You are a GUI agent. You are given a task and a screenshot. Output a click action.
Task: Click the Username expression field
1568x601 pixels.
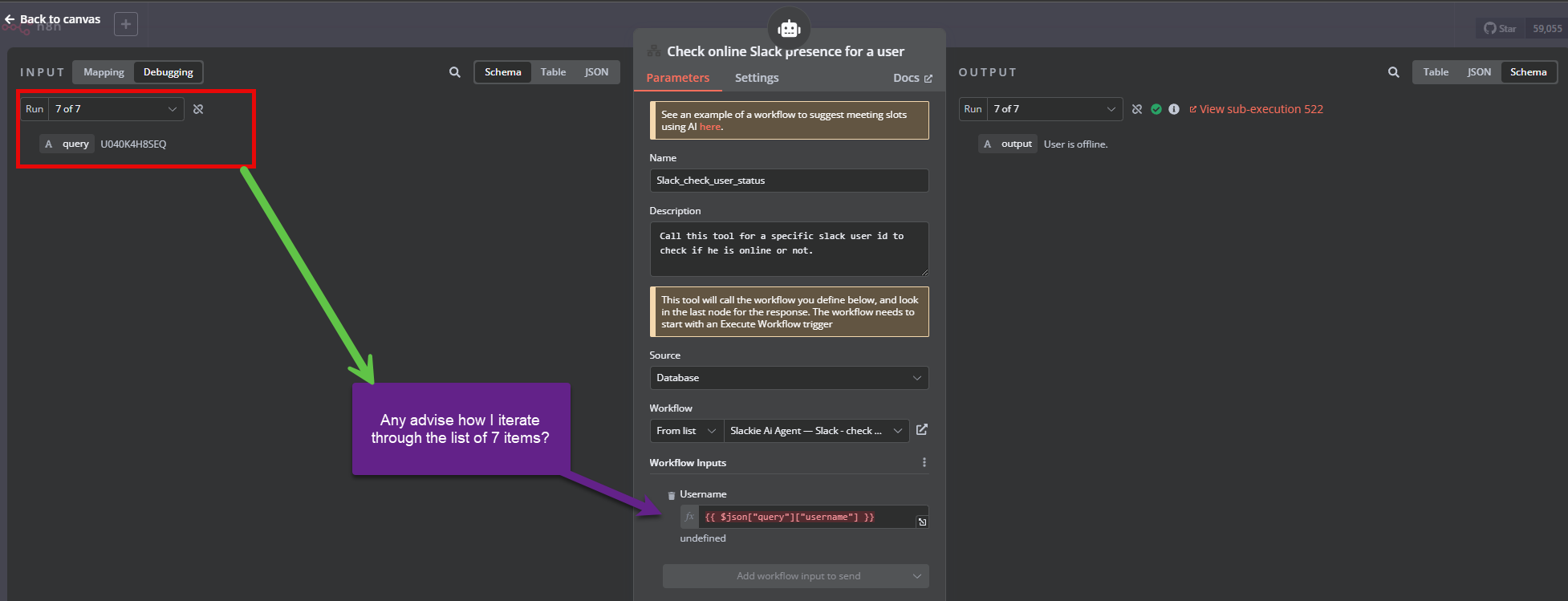pos(806,517)
